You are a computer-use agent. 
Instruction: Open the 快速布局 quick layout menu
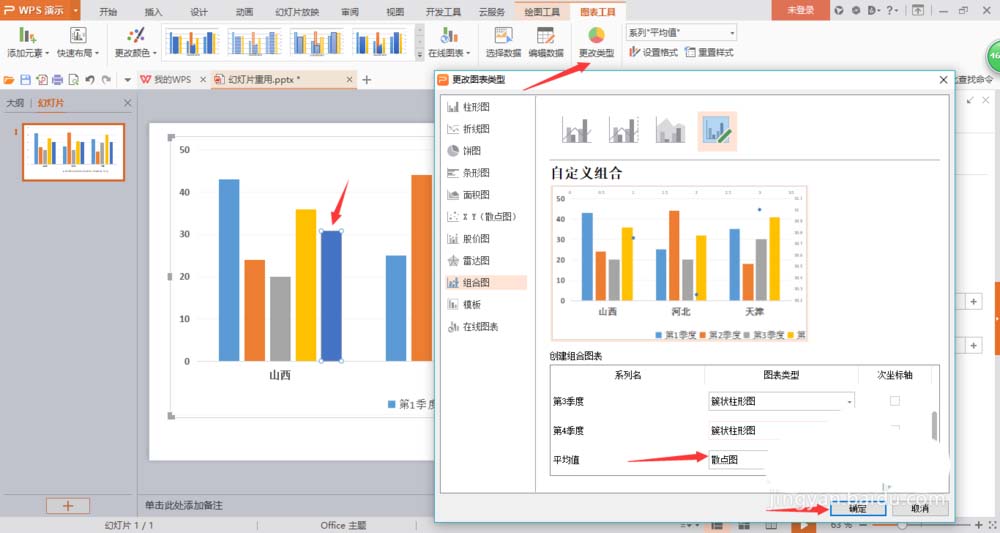click(78, 43)
